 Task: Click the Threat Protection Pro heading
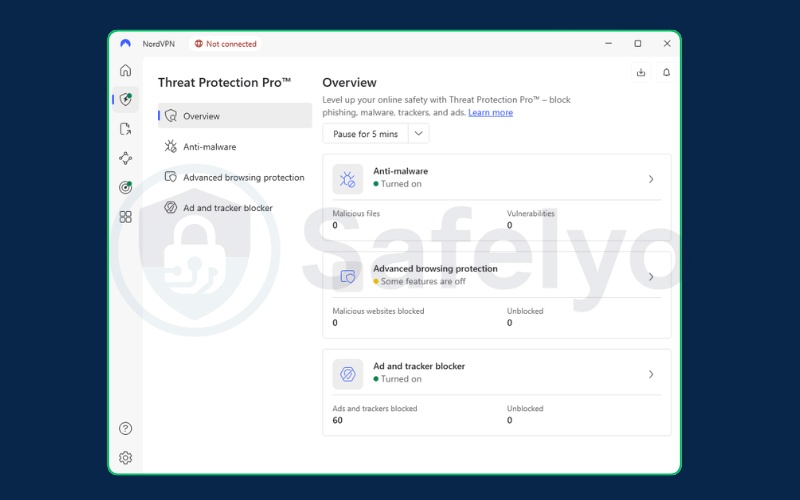pyautogui.click(x=224, y=83)
